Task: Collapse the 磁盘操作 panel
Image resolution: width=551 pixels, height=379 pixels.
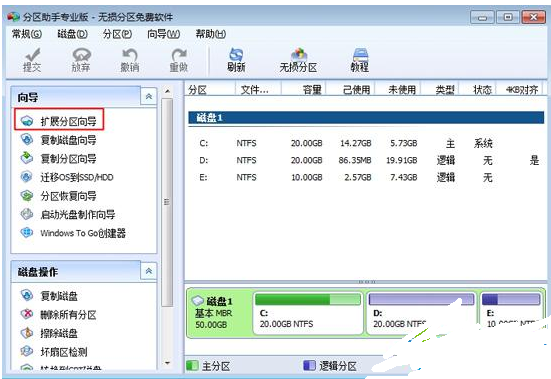Action: [149, 271]
